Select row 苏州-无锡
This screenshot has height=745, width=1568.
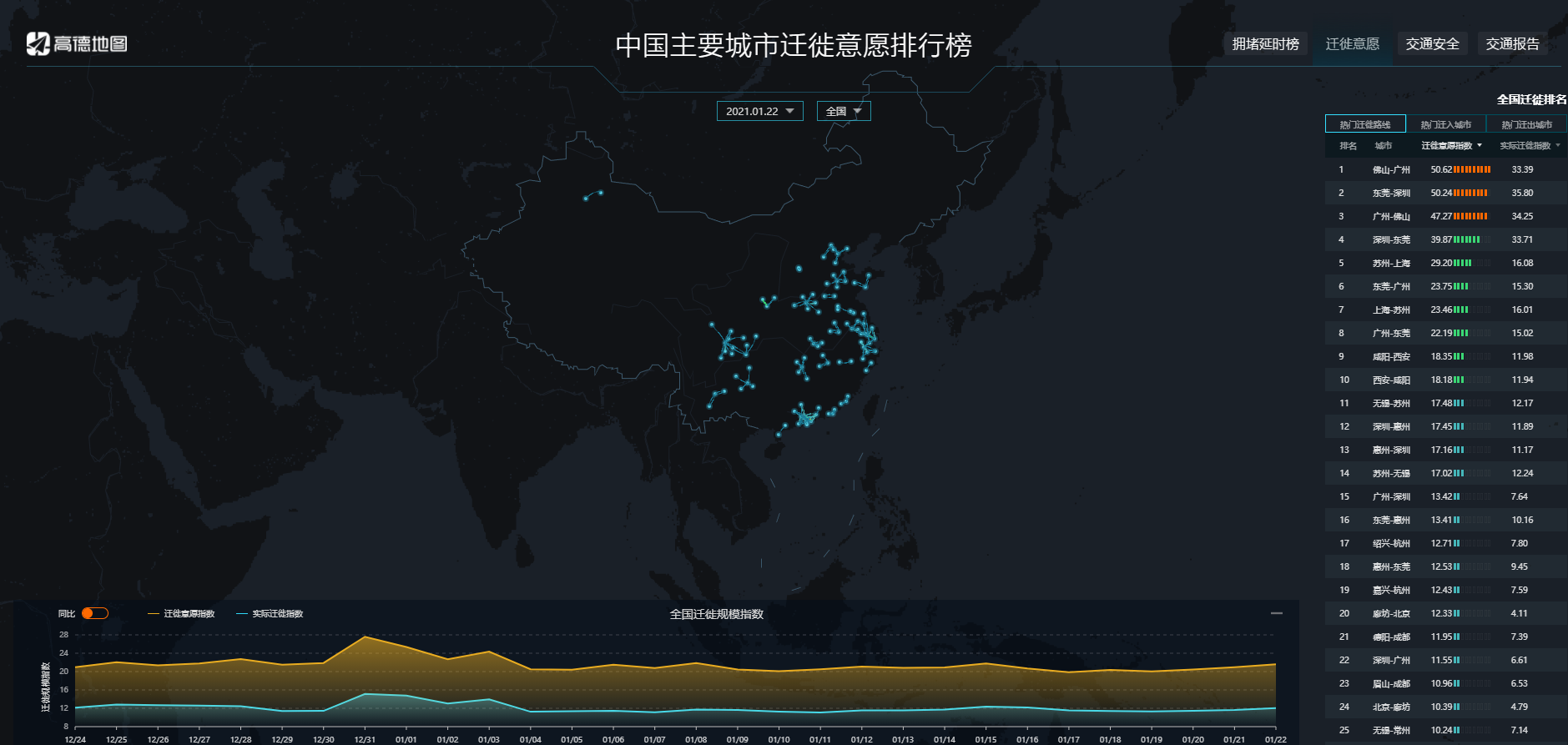coord(1446,473)
